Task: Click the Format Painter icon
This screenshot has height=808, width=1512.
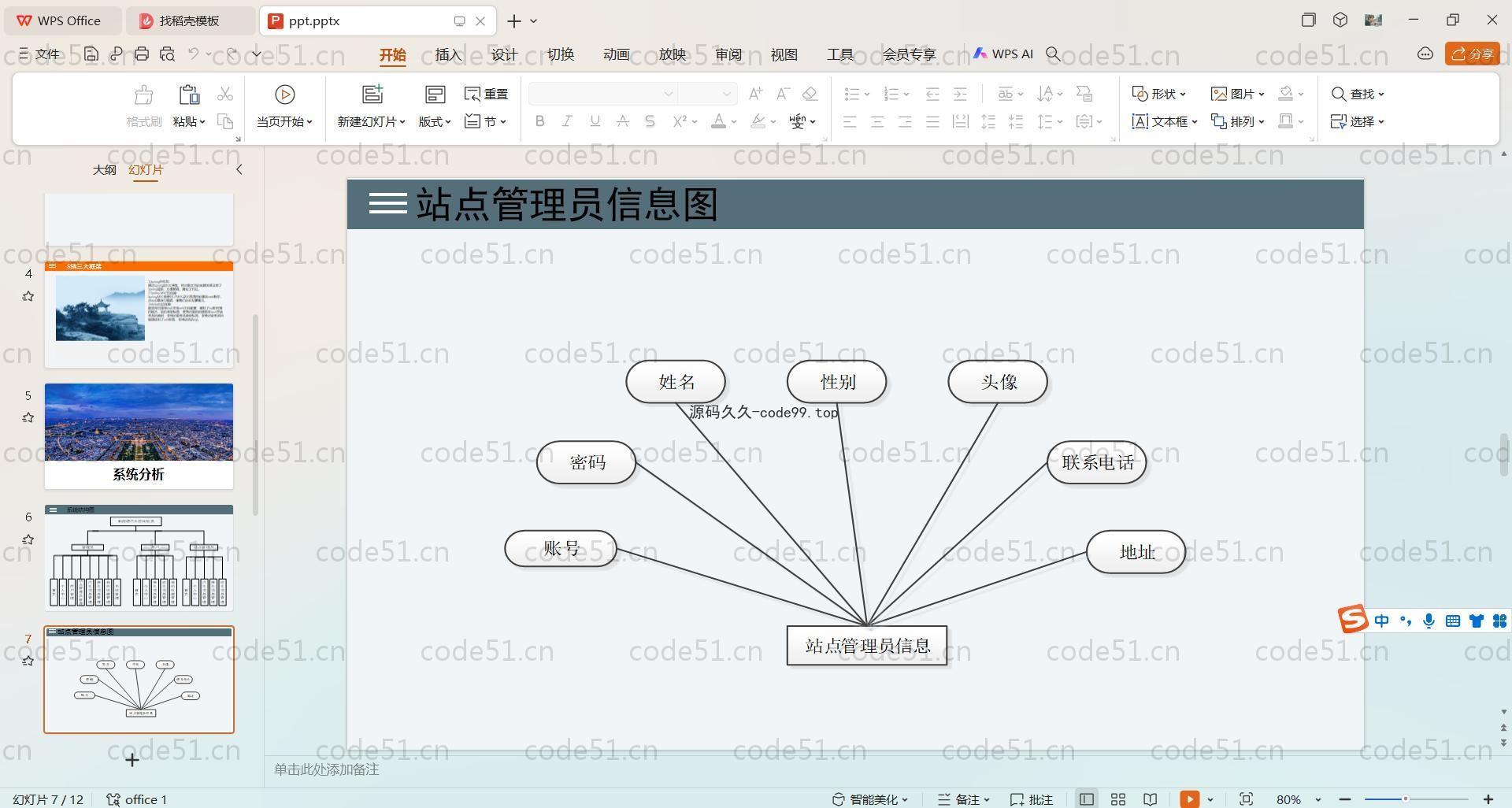Action: pyautogui.click(x=143, y=95)
